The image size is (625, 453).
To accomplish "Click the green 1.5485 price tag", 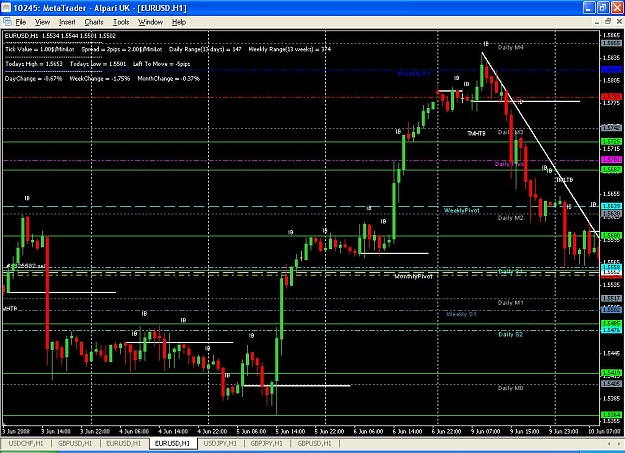I will tap(611, 323).
